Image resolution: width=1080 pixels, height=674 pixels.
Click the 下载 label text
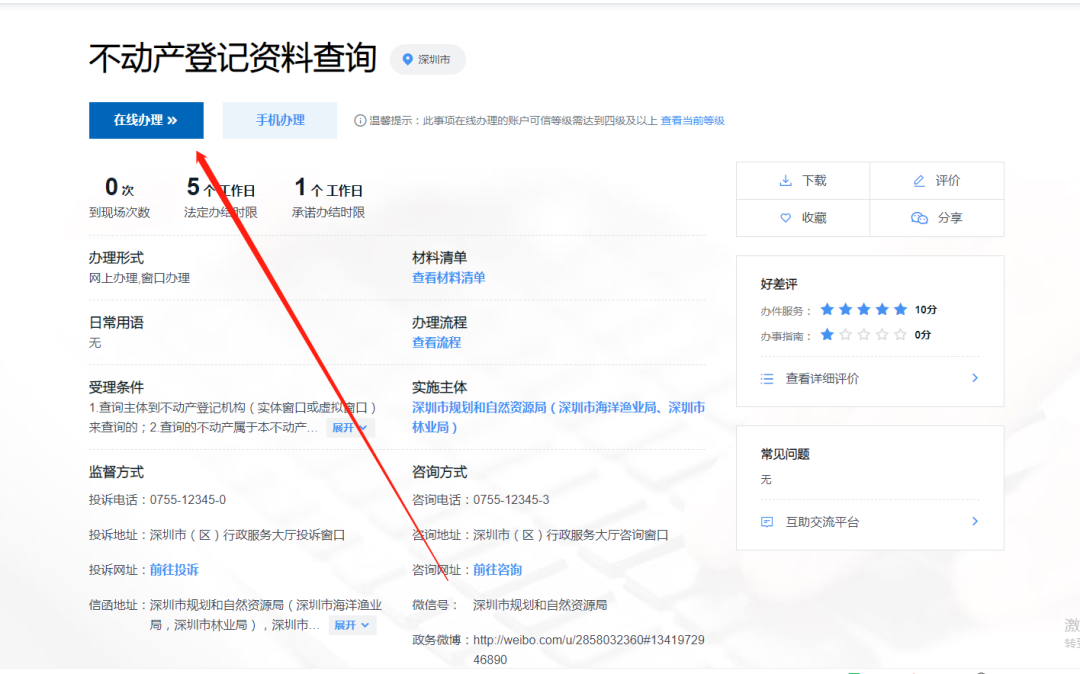(814, 180)
